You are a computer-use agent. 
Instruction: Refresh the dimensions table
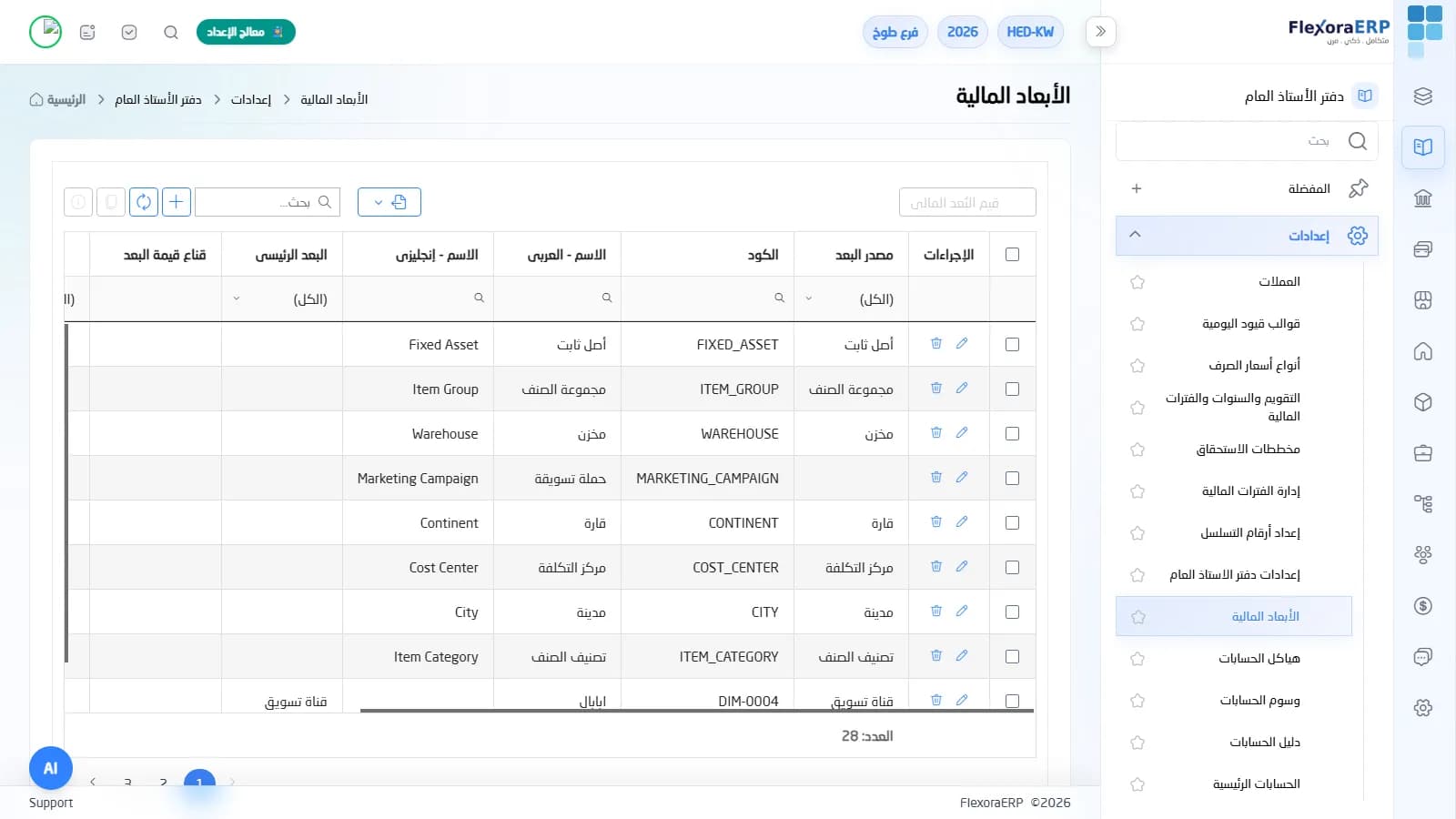144,202
